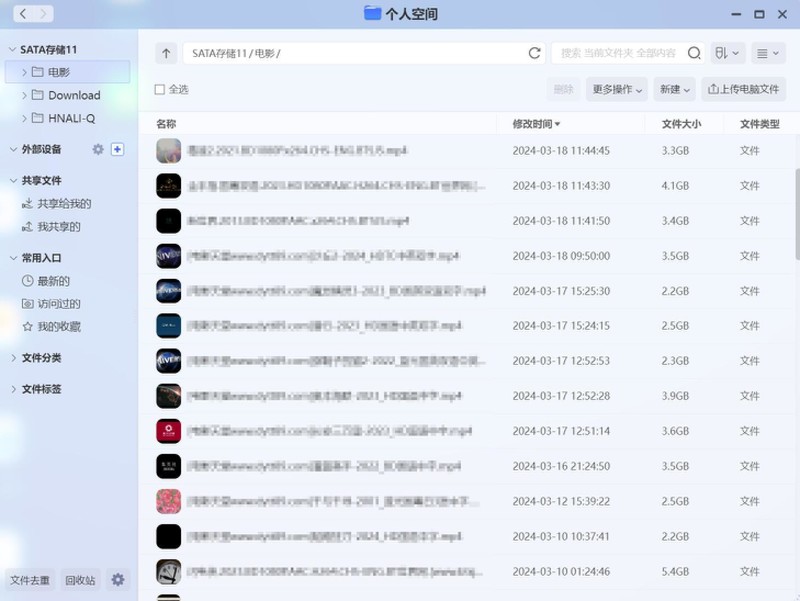Expand the 文件标签 section
This screenshot has width=800, height=601.
point(13,389)
